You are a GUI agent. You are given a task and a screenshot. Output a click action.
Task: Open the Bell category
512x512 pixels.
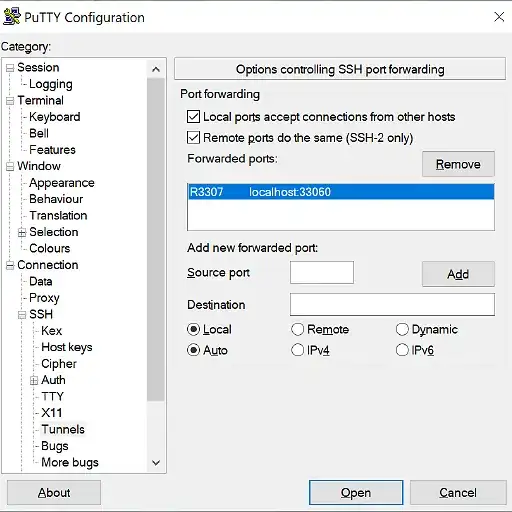coord(39,133)
